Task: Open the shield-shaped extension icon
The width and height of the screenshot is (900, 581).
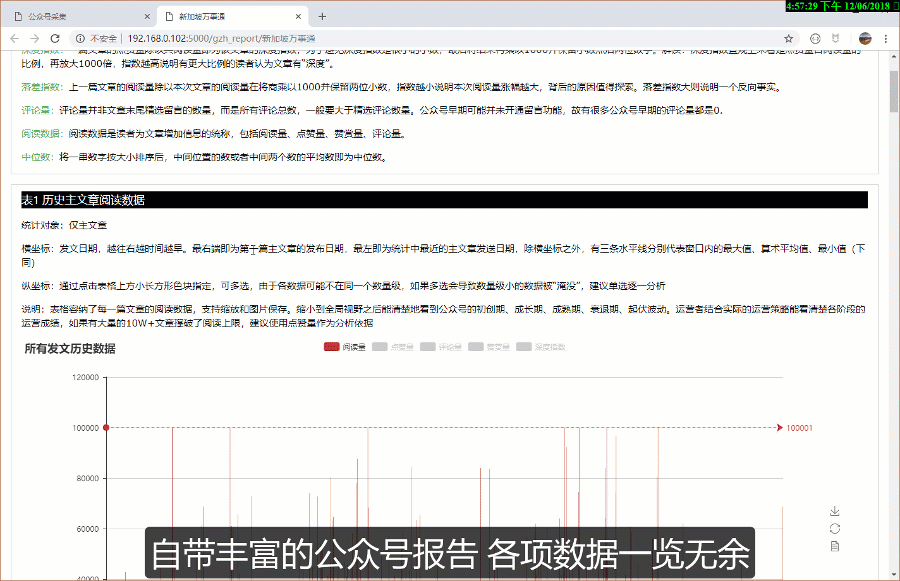Action: coord(836,38)
